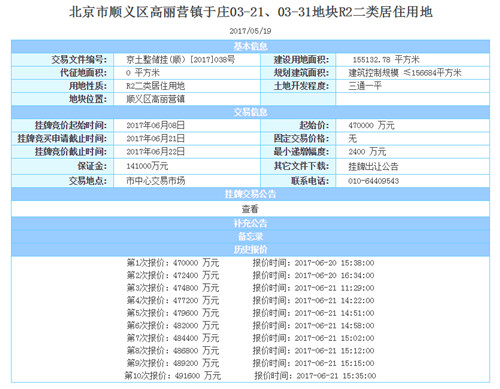
Task: Select the deposit value 141000万元
Action: (147, 166)
